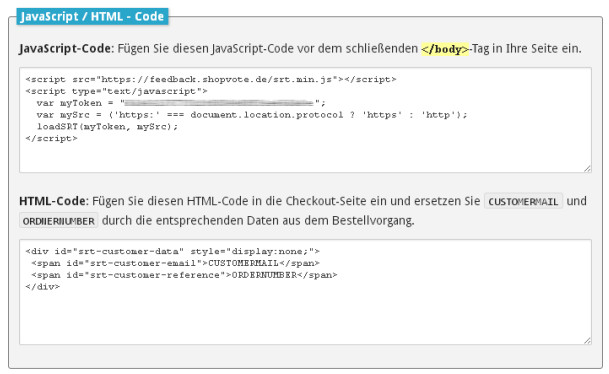Click the script type="text/javascript" line

(116, 91)
